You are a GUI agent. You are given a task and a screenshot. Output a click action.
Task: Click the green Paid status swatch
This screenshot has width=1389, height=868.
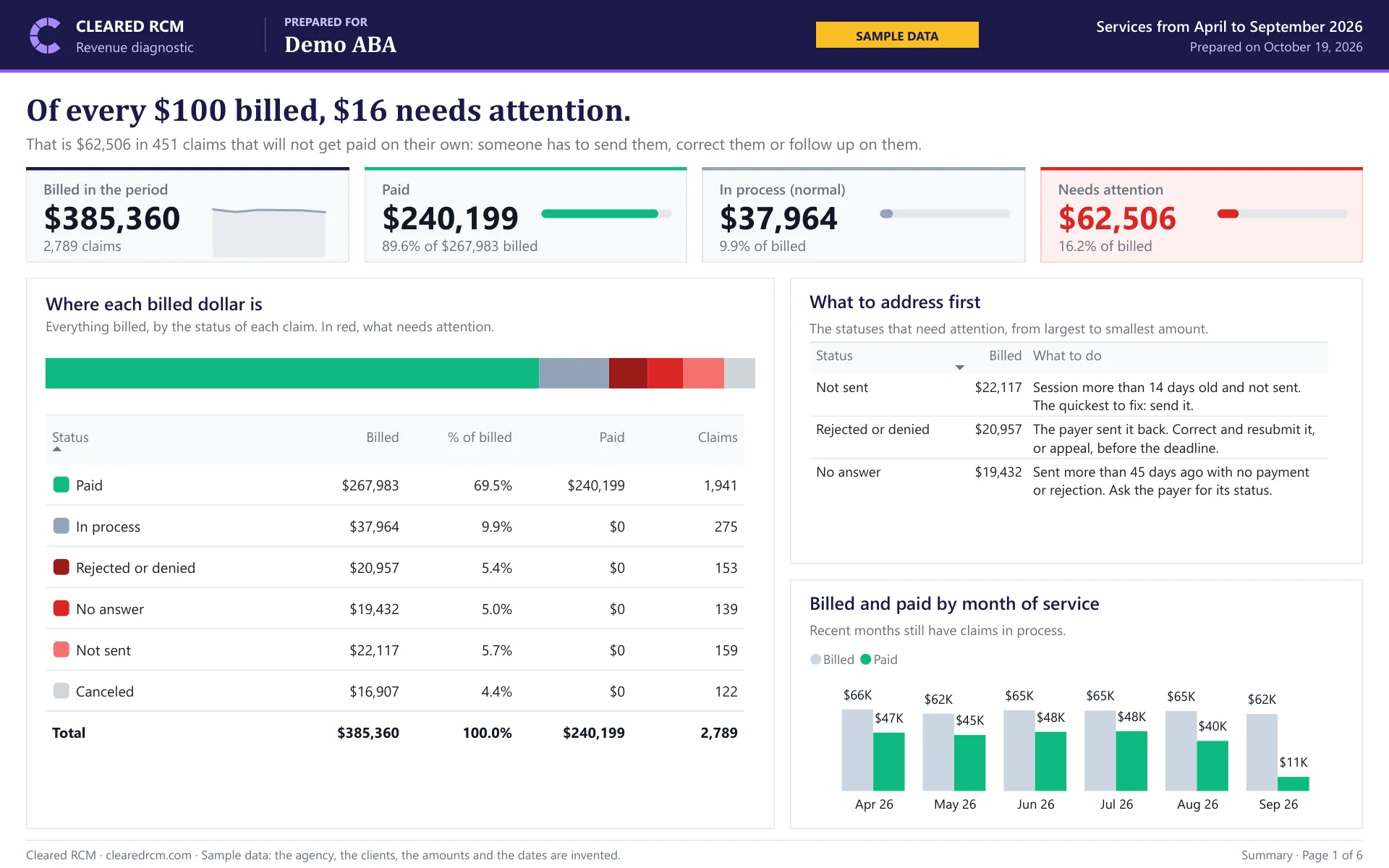click(61, 485)
